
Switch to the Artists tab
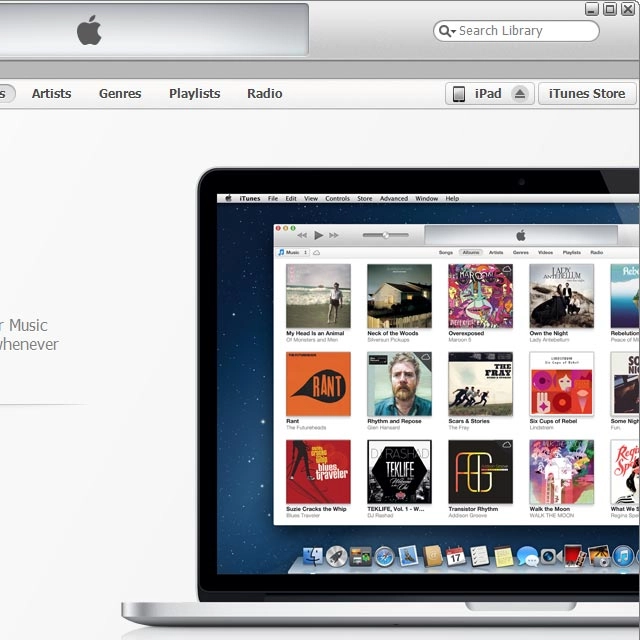(x=51, y=94)
